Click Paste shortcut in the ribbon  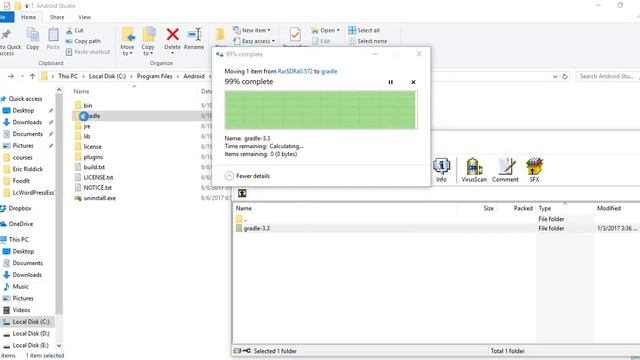pyautogui.click(x=88, y=52)
